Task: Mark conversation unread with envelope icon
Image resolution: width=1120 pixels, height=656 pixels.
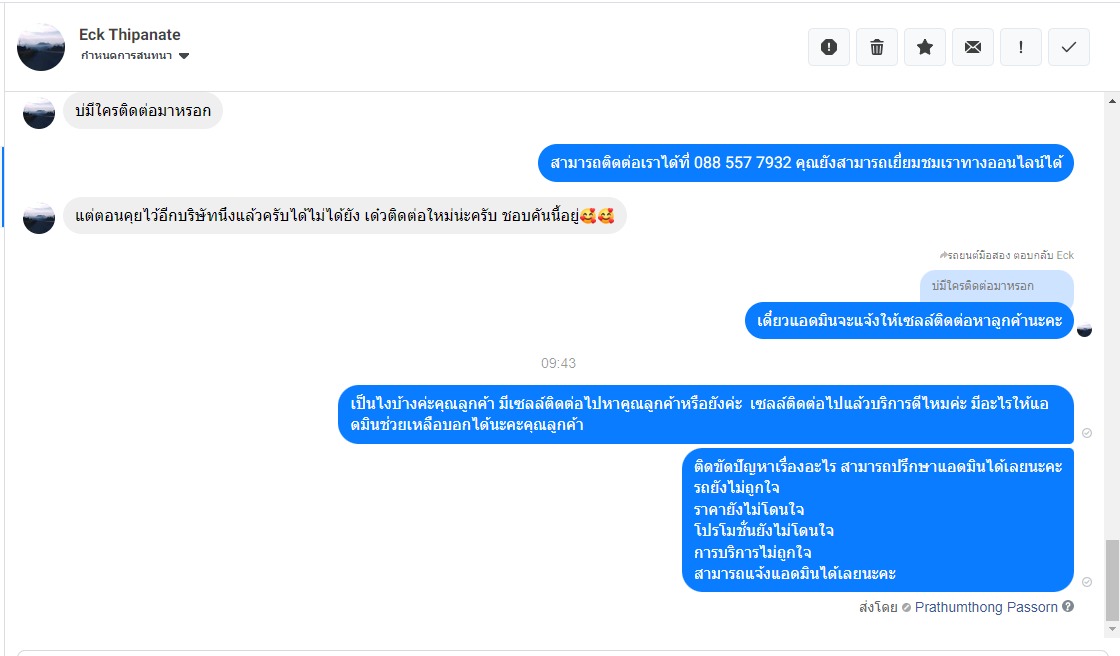Action: (x=973, y=47)
